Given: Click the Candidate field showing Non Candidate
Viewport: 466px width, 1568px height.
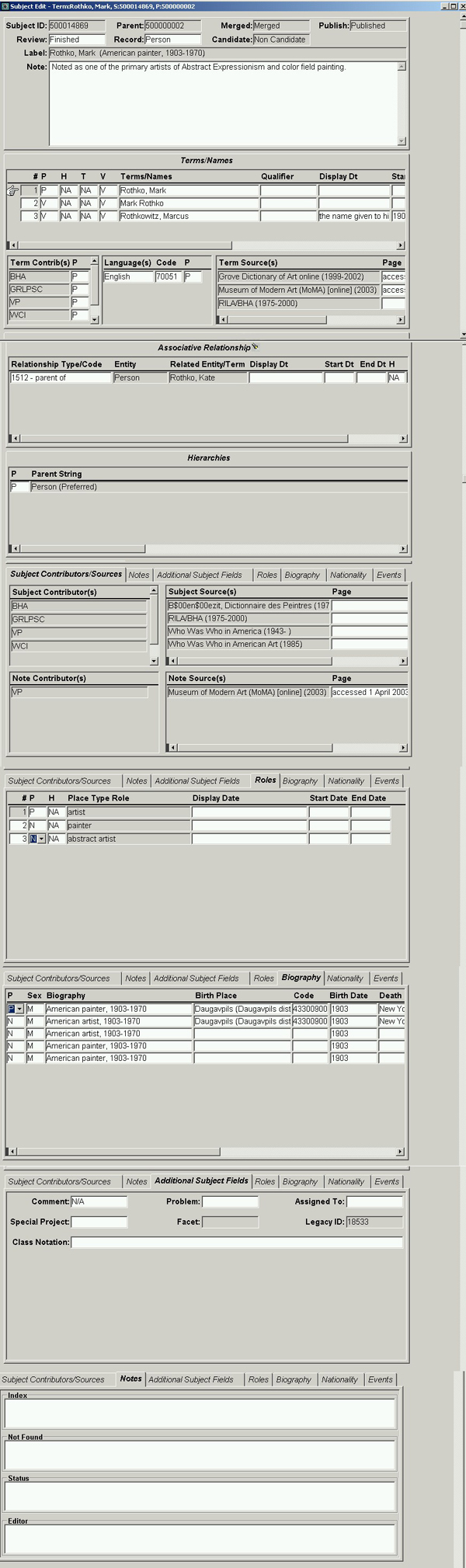Looking at the screenshot, I should 281,40.
